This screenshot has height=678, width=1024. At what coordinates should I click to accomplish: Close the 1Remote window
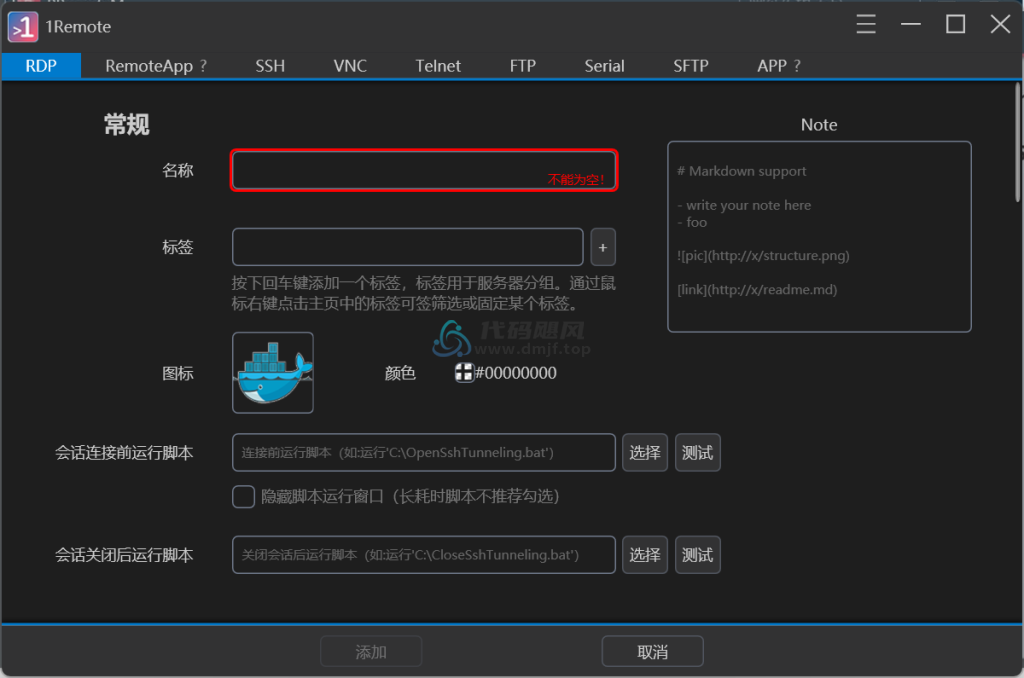1000,24
